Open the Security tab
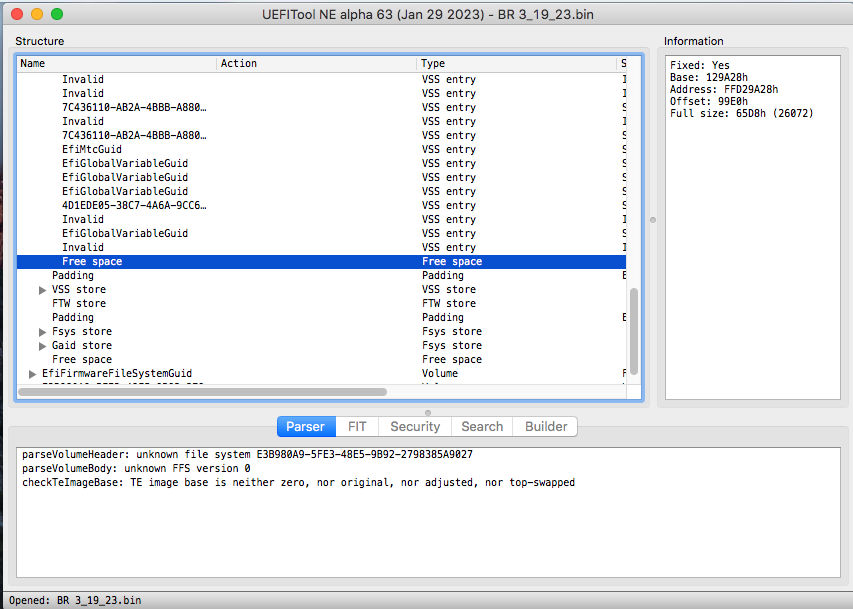853x609 pixels. 415,427
